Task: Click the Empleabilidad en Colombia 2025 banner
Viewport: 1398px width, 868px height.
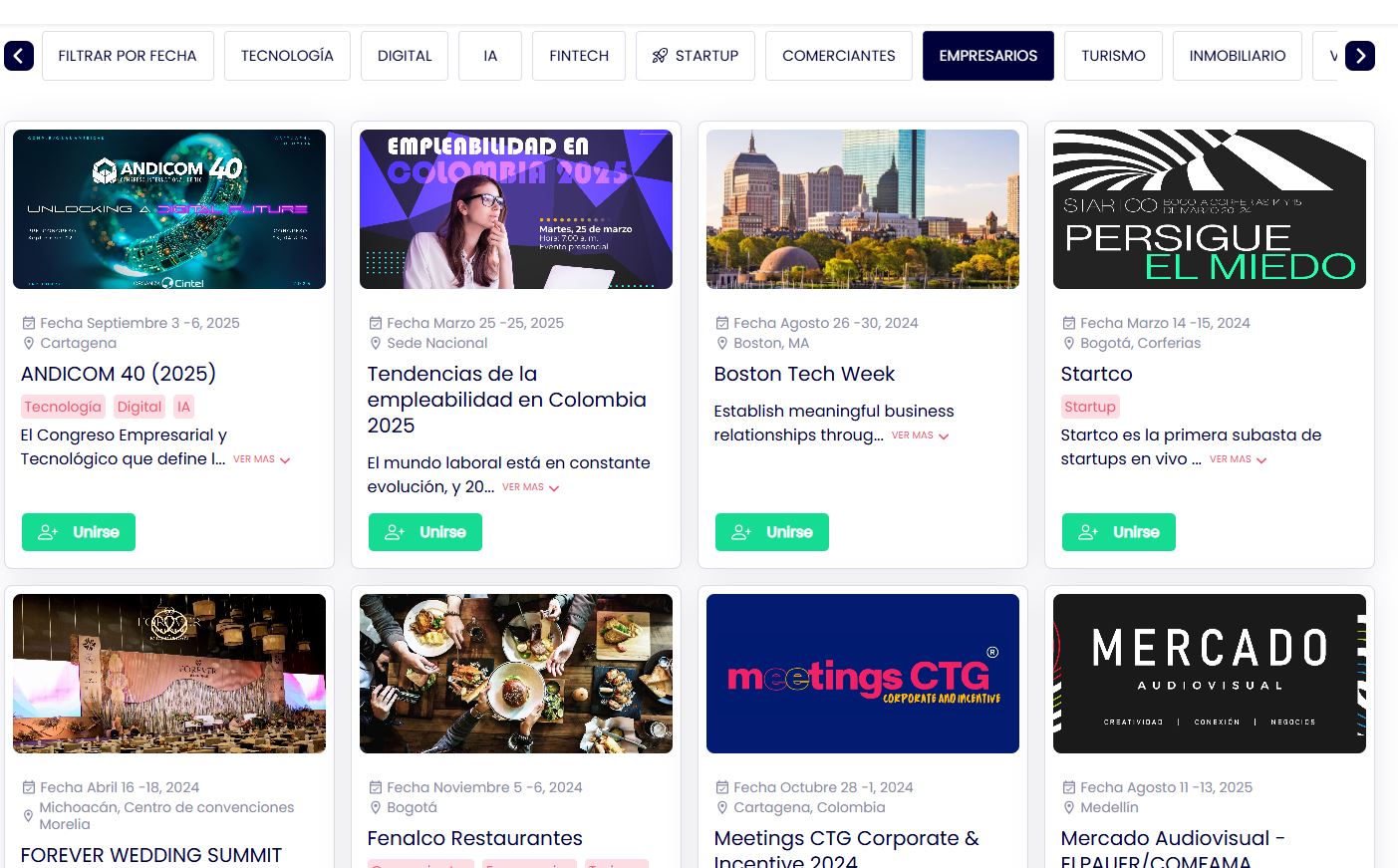Action: [516, 209]
